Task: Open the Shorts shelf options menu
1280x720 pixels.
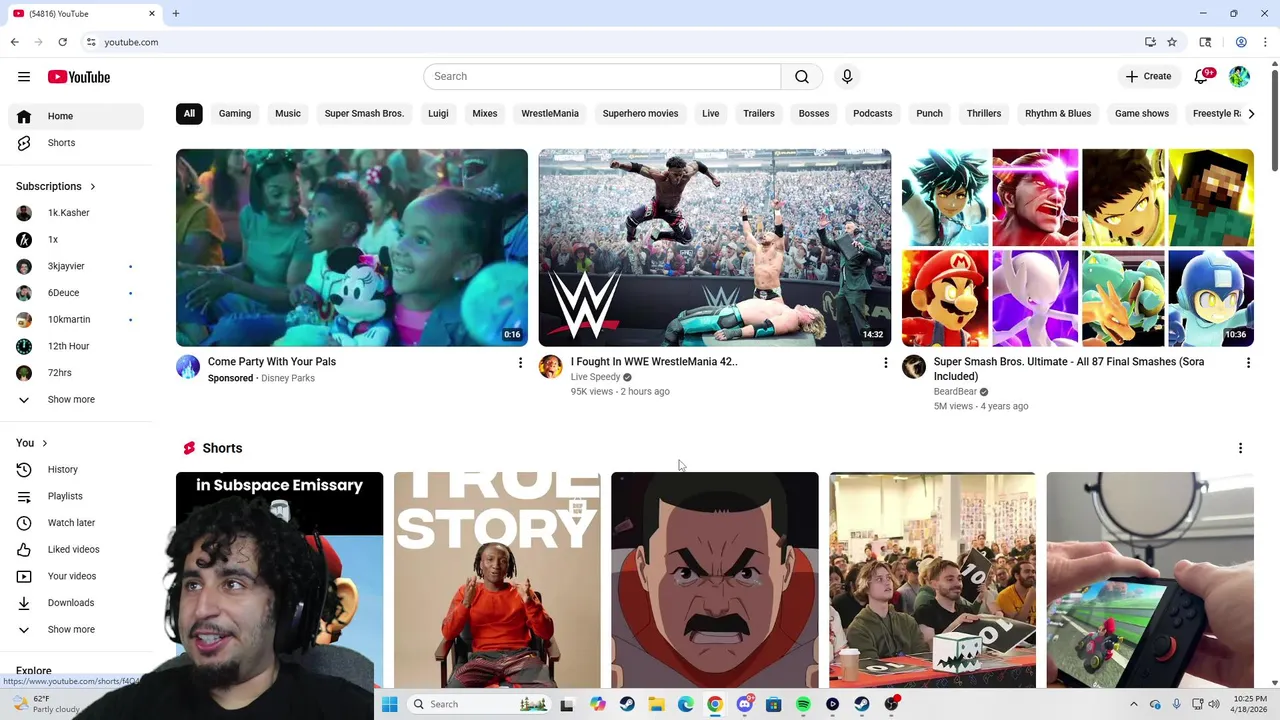Action: pos(1240,449)
